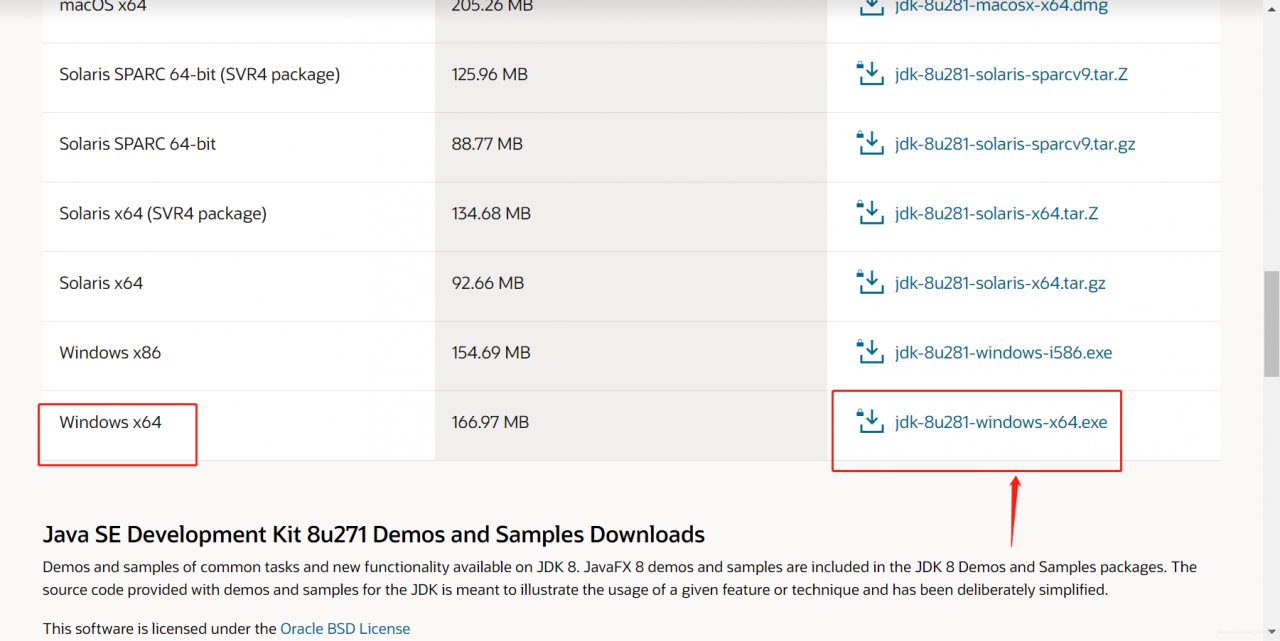Click download icon for windows-x64.exe

(871, 422)
